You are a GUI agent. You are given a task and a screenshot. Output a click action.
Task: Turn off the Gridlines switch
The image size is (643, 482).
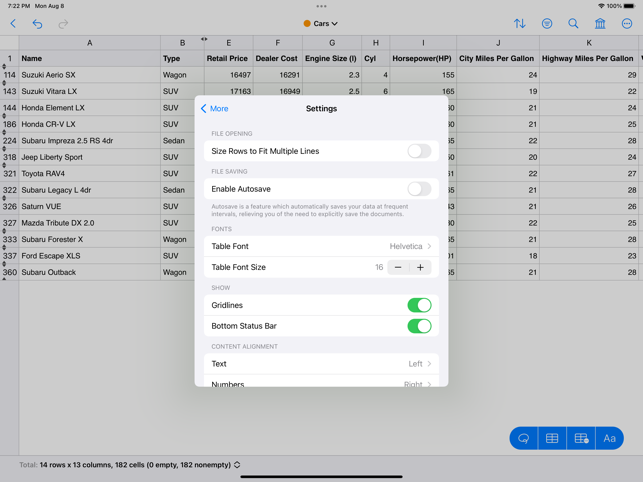click(x=419, y=305)
